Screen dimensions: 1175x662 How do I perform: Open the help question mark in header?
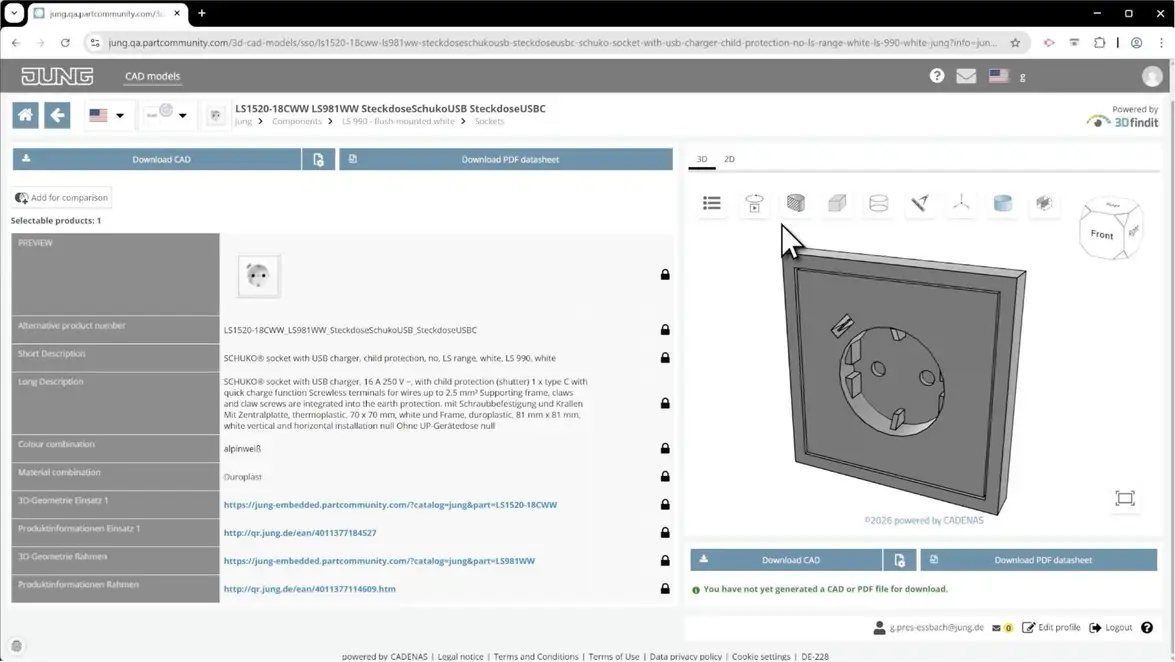coord(937,76)
